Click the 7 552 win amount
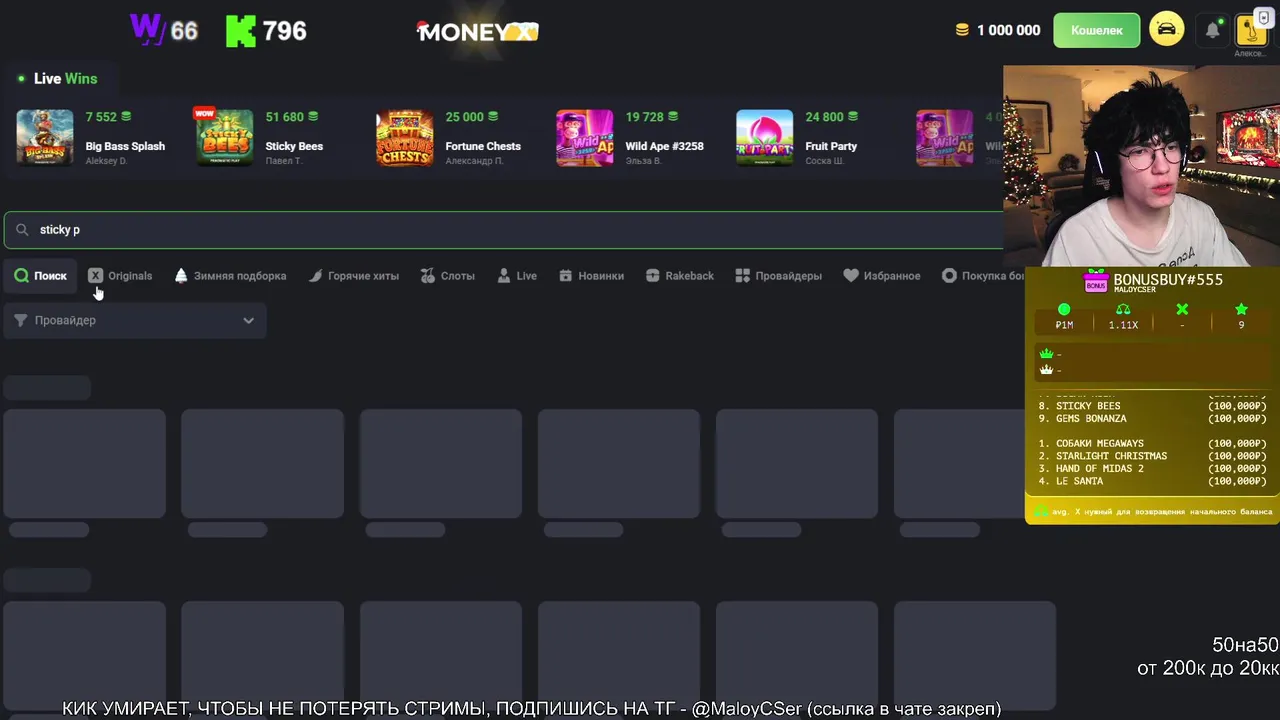 [x=101, y=117]
